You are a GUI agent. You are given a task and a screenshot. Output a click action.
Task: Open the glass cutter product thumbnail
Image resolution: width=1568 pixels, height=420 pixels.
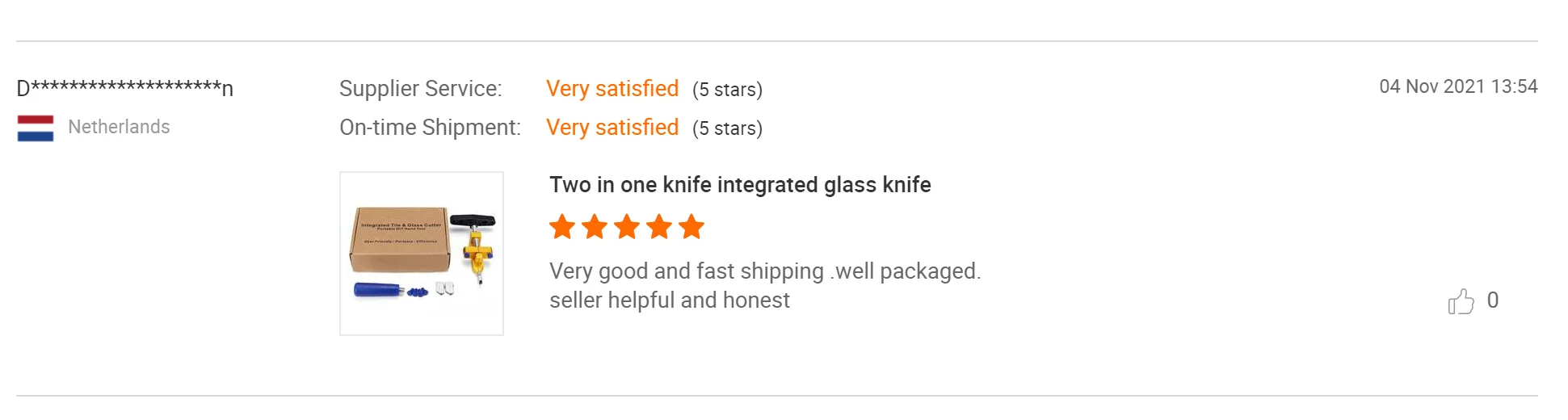click(422, 254)
